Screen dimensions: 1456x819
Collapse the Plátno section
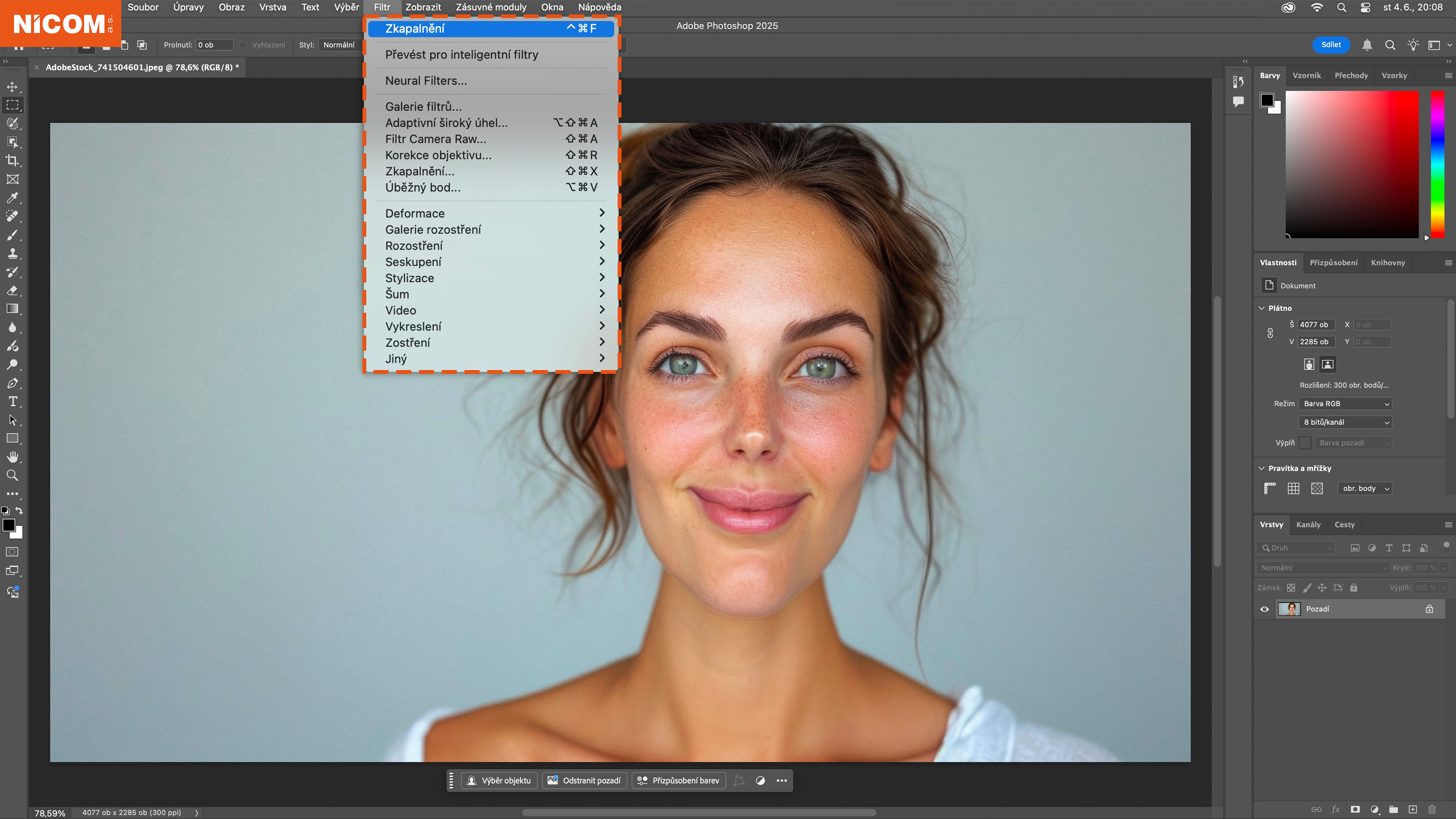1261,308
